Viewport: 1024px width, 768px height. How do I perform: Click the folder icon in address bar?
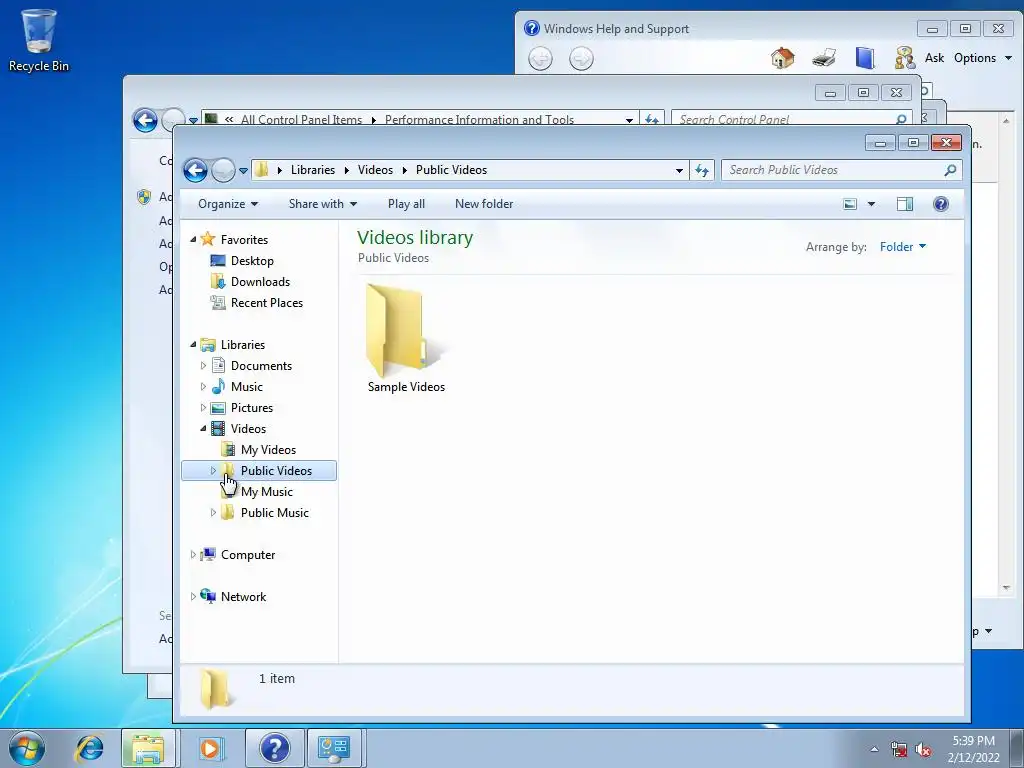point(262,170)
